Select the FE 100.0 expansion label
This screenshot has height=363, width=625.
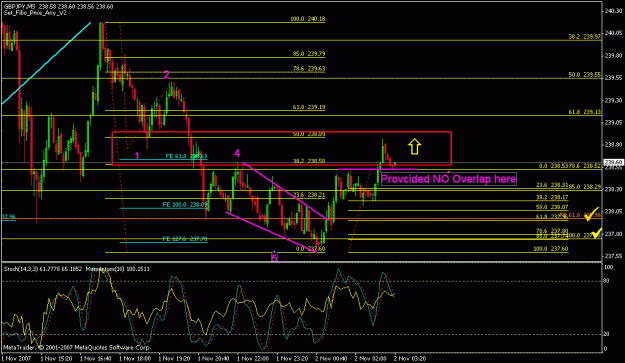(x=185, y=205)
